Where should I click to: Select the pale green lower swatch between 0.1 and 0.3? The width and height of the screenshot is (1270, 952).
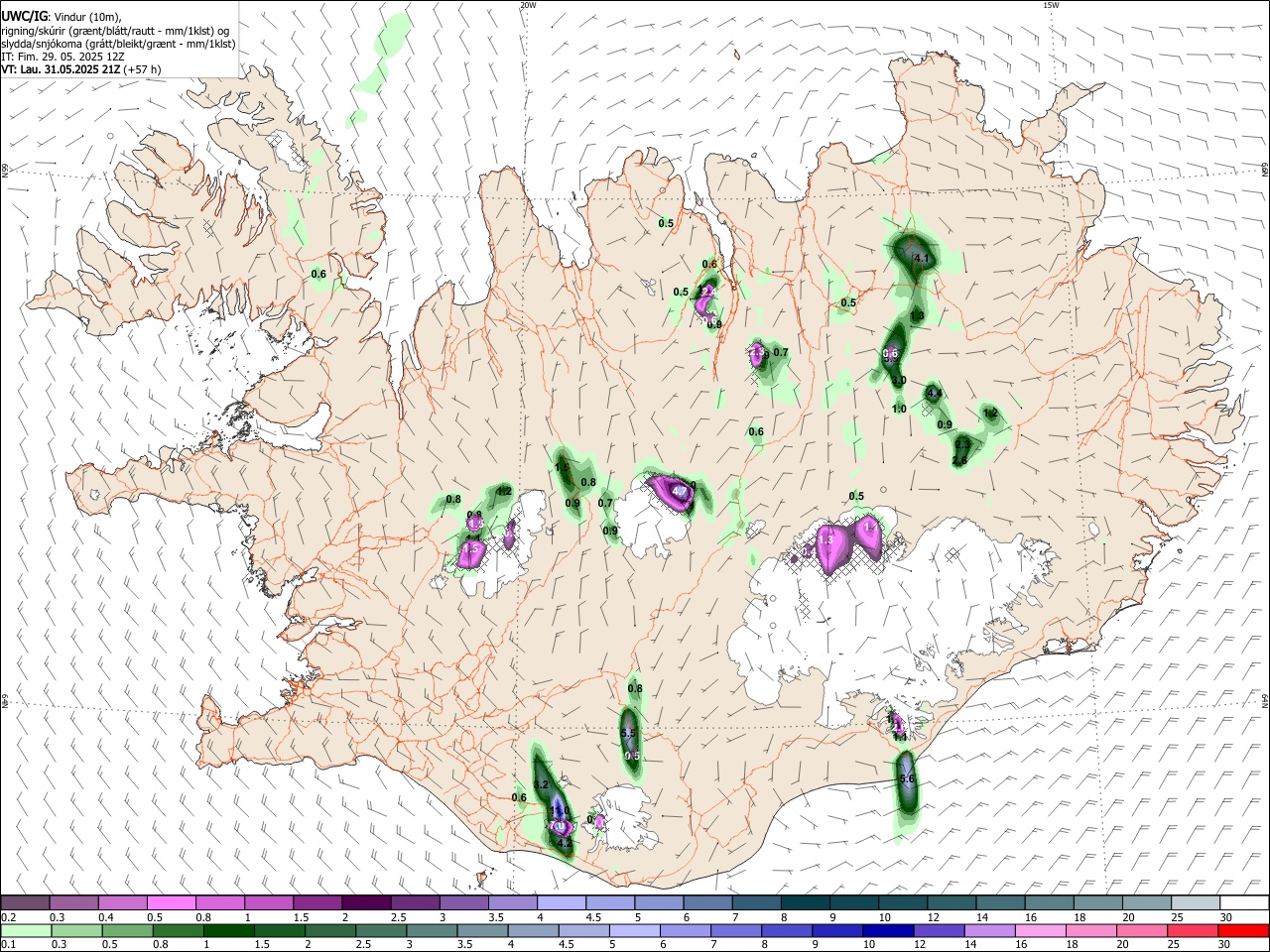coord(26,931)
